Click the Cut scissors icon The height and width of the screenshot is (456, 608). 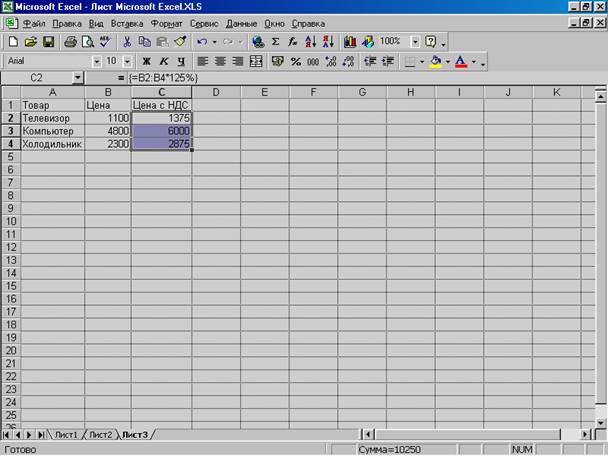pyautogui.click(x=127, y=42)
